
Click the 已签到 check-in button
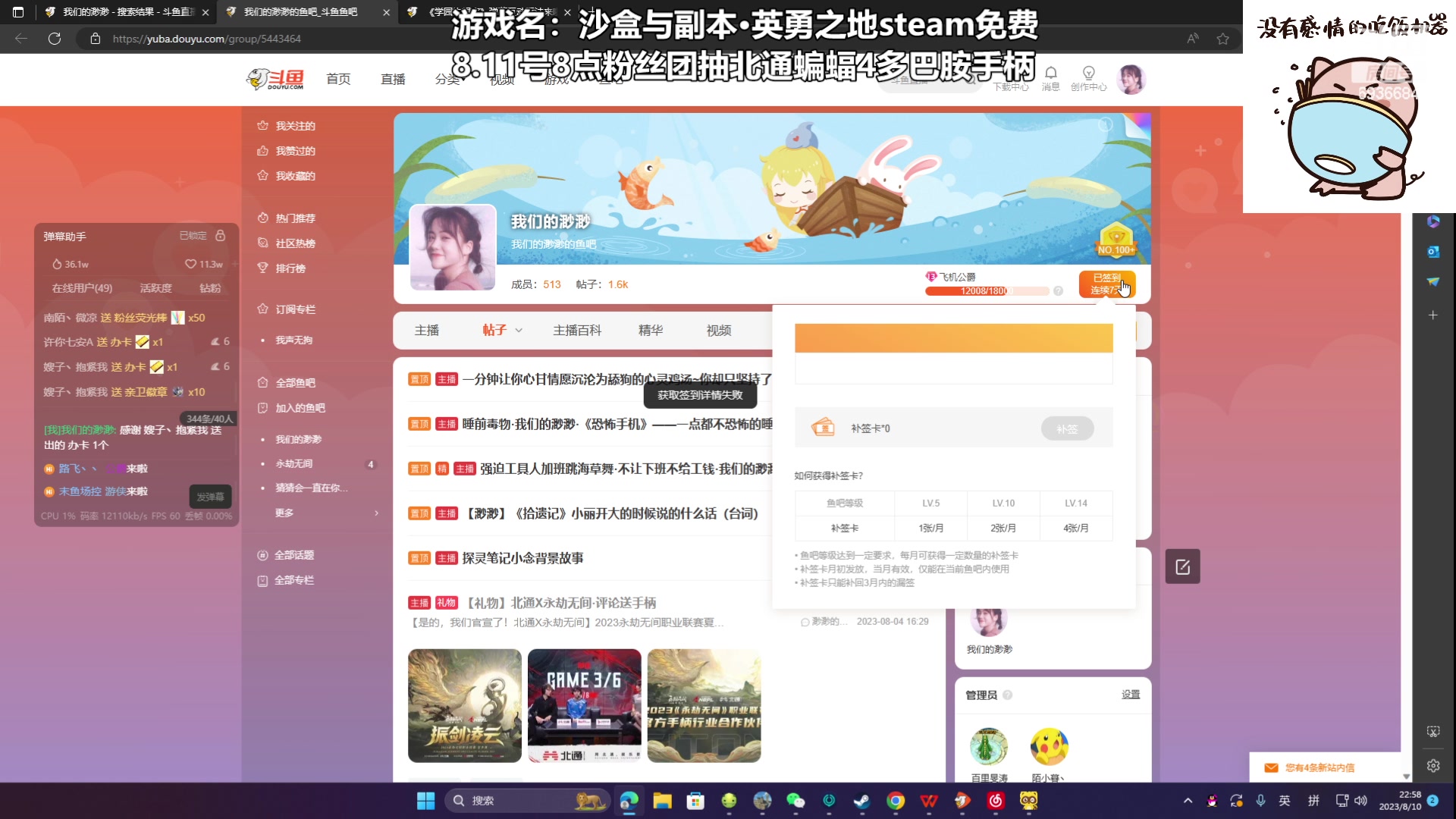[x=1107, y=284]
